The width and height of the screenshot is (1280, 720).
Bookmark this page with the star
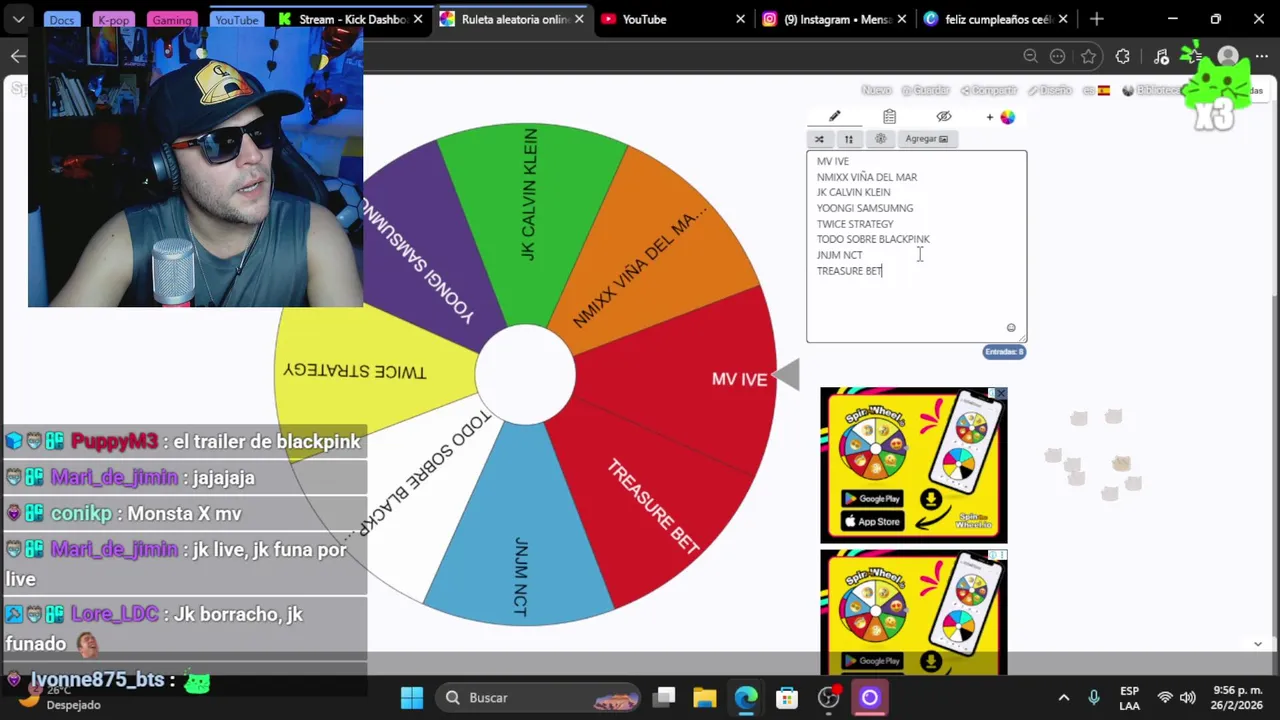coord(1089,56)
